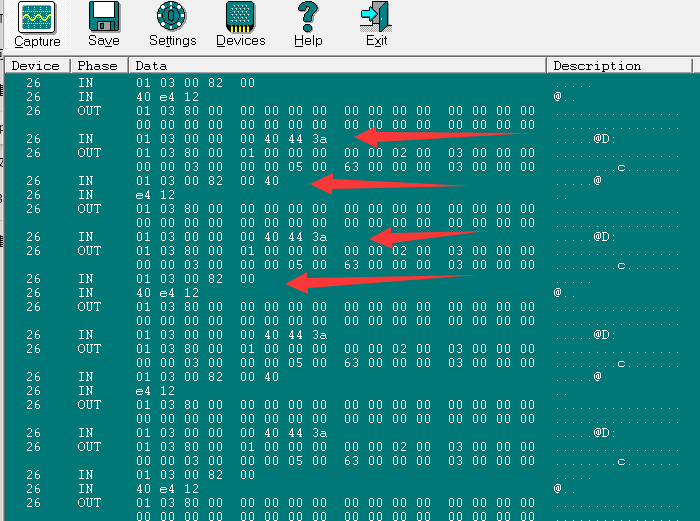Exit the application via Exit icon
The width and height of the screenshot is (700, 521).
pos(376,25)
